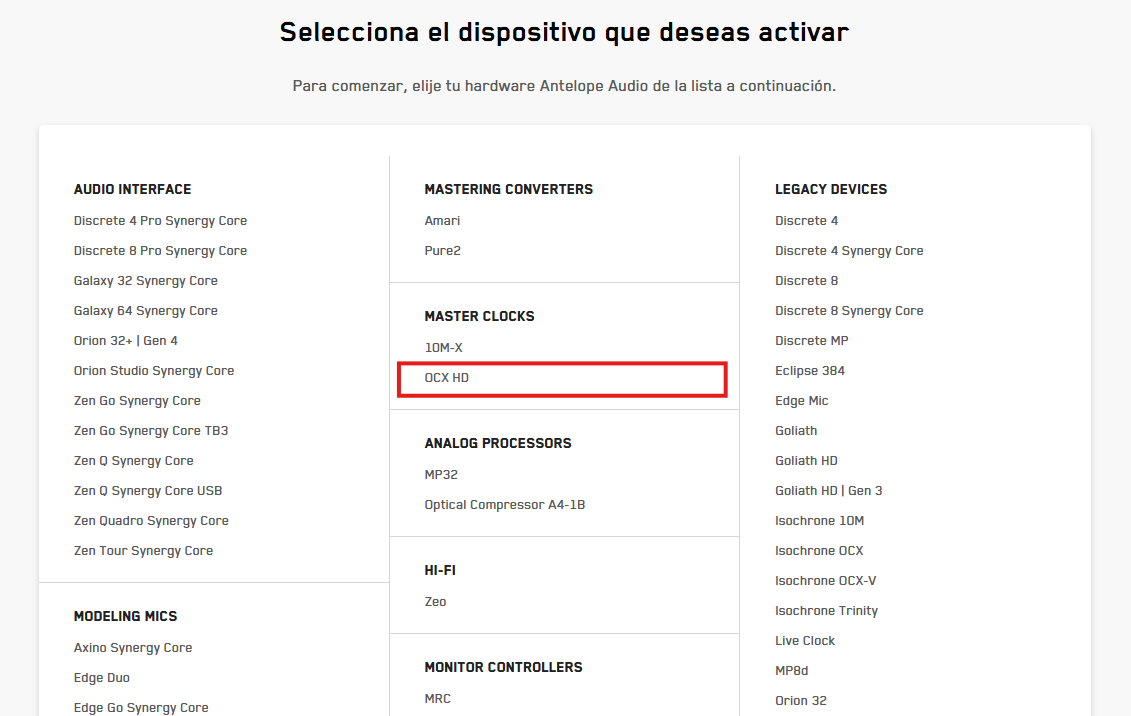Select Discrete MP legacy device
The image size is (1131, 716).
[811, 340]
